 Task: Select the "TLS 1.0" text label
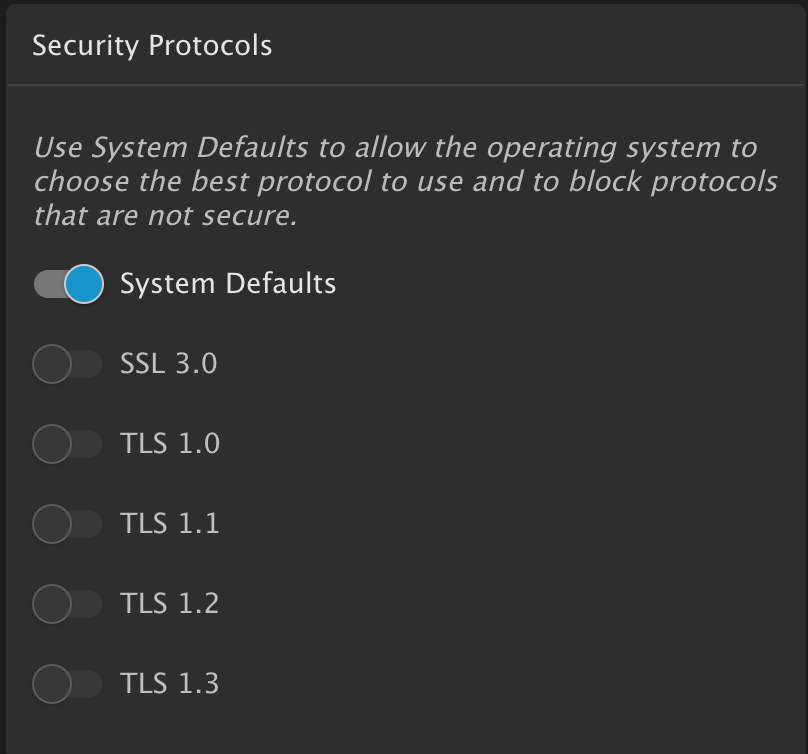click(169, 444)
